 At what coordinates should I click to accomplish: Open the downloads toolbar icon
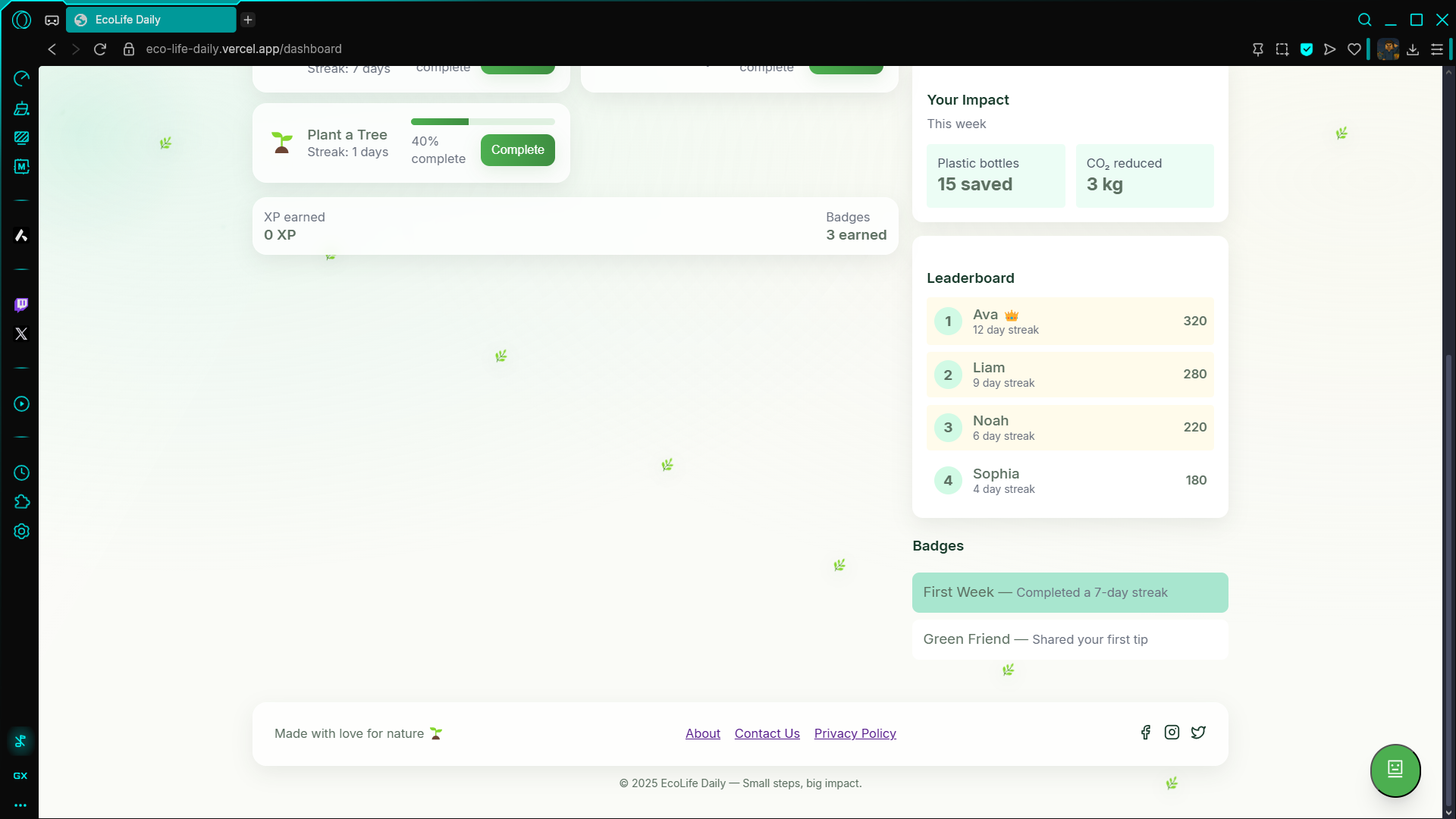point(1413,49)
